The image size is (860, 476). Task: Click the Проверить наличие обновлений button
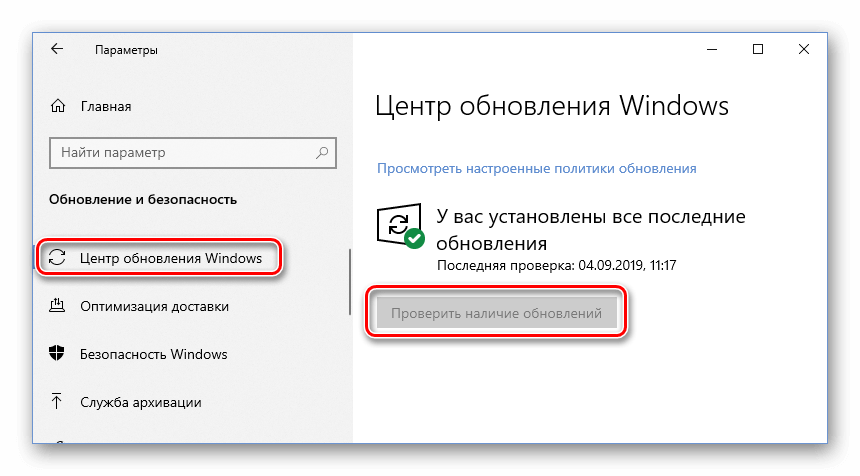tap(496, 313)
